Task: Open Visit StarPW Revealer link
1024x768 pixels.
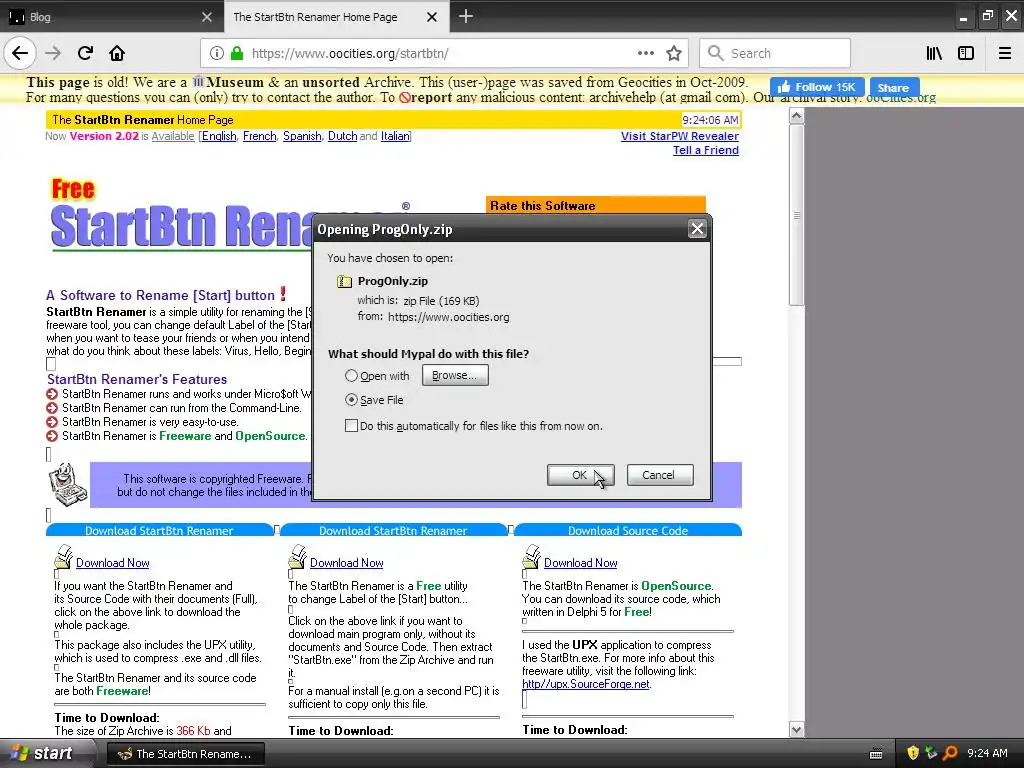Action: 680,136
